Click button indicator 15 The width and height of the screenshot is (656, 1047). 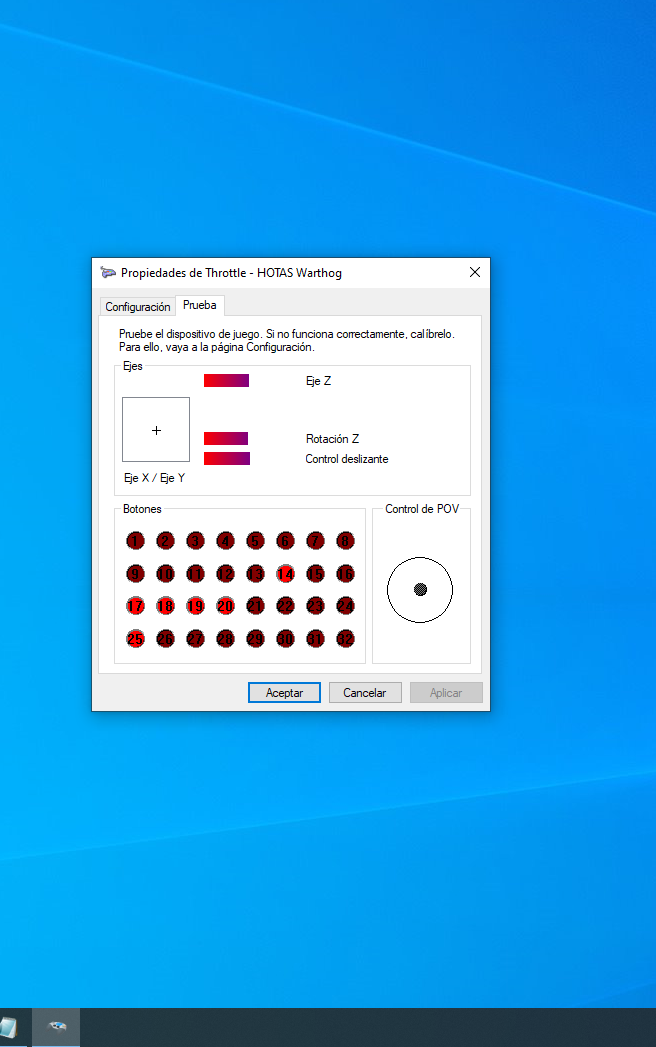pos(315,574)
